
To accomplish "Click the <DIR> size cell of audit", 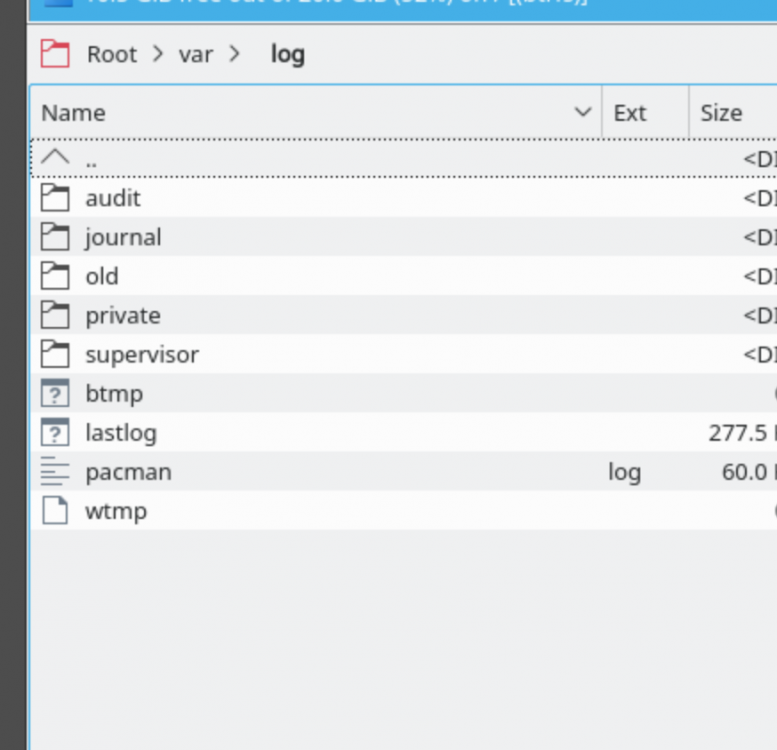I will tap(760, 198).
